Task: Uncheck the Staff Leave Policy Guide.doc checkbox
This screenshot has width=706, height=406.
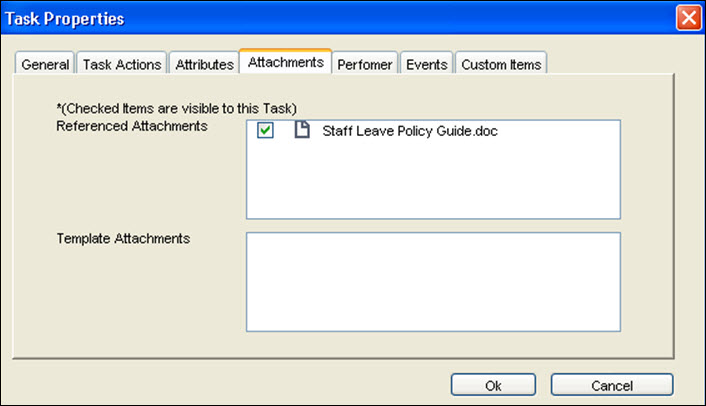Action: click(x=265, y=131)
